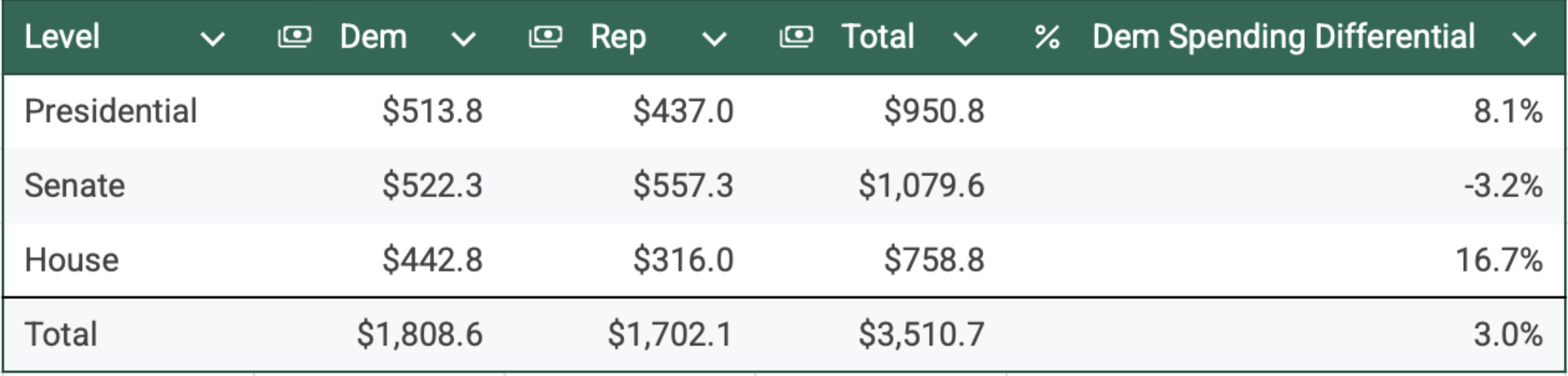The width and height of the screenshot is (1568, 376).
Task: Select the 16.7% House differential cell
Action: pyautogui.click(x=1499, y=260)
